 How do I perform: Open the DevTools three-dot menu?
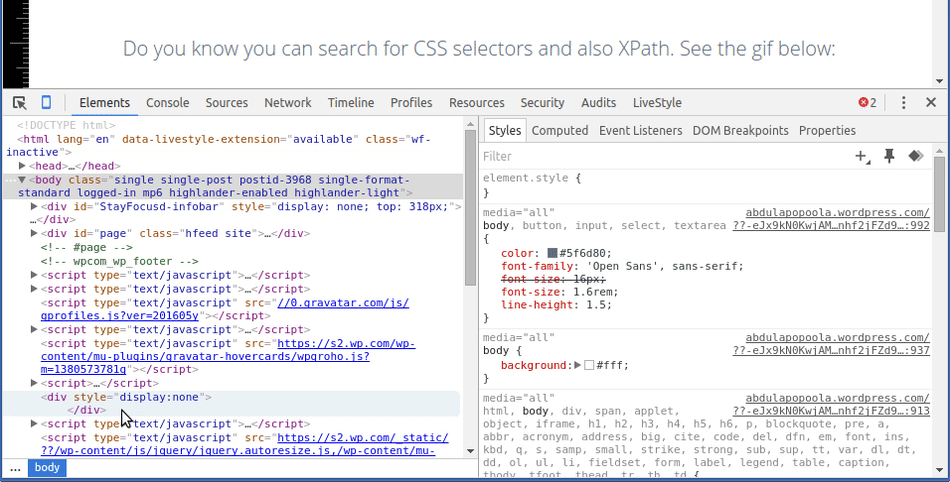point(904,103)
